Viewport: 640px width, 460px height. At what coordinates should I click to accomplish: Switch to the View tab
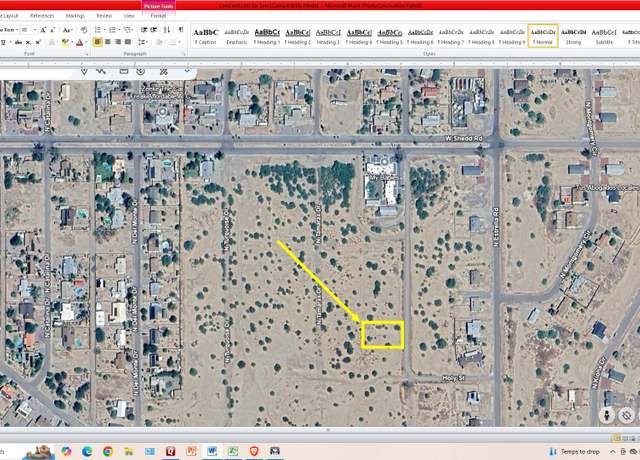129,16
